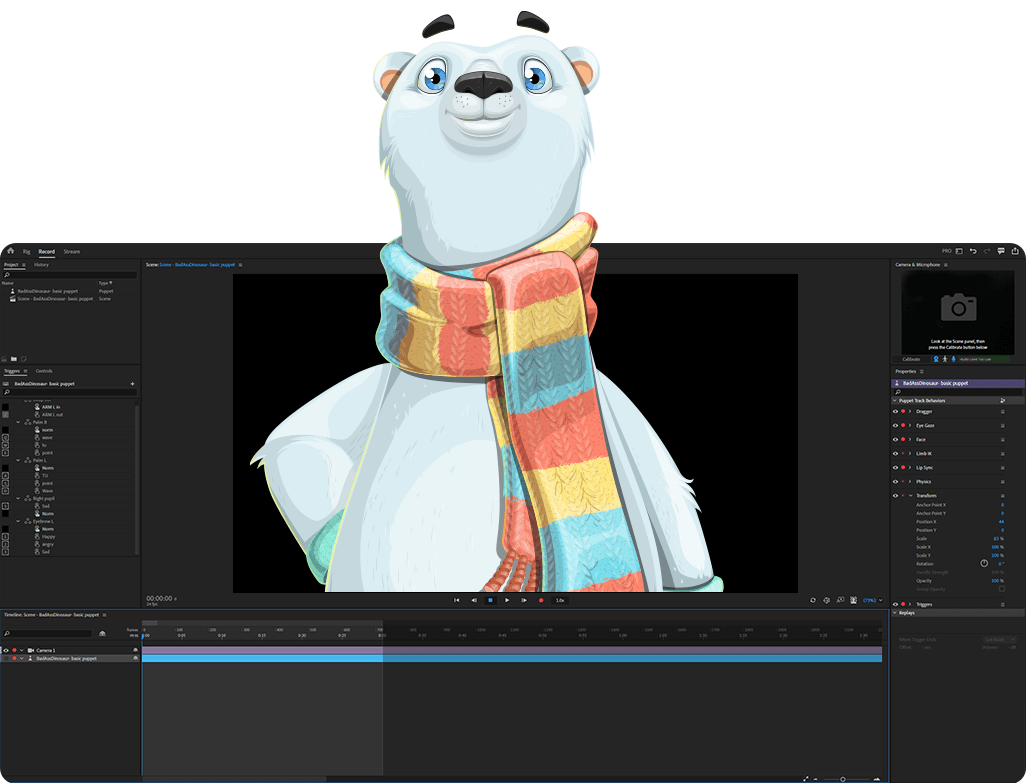Switch to the Rig workspace tab
This screenshot has width=1026, height=783.
27,252
